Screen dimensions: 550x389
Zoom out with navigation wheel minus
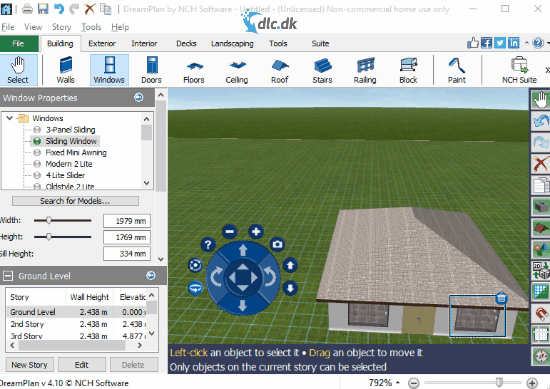pos(230,232)
